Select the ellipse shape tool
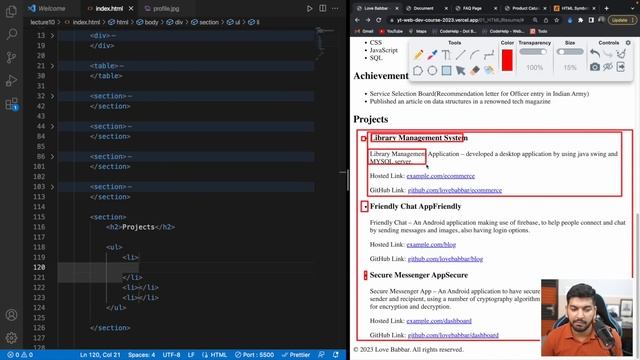The image size is (640, 360). [x=432, y=71]
